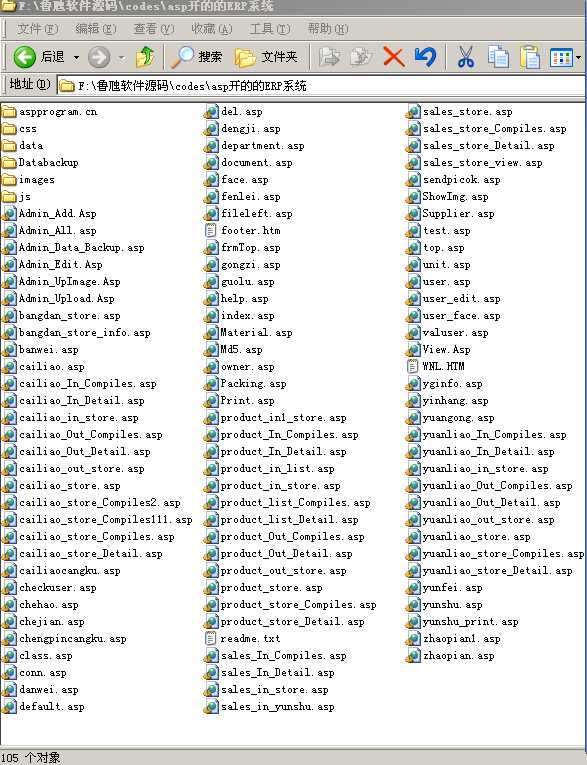This screenshot has width=587, height=765.
Task: Click the grey Forward arrow icon
Action: (99, 58)
